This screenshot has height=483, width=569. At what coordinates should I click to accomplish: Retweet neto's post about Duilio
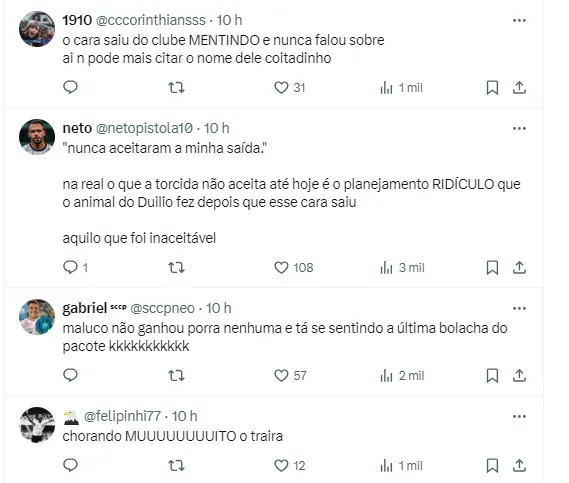(x=176, y=268)
